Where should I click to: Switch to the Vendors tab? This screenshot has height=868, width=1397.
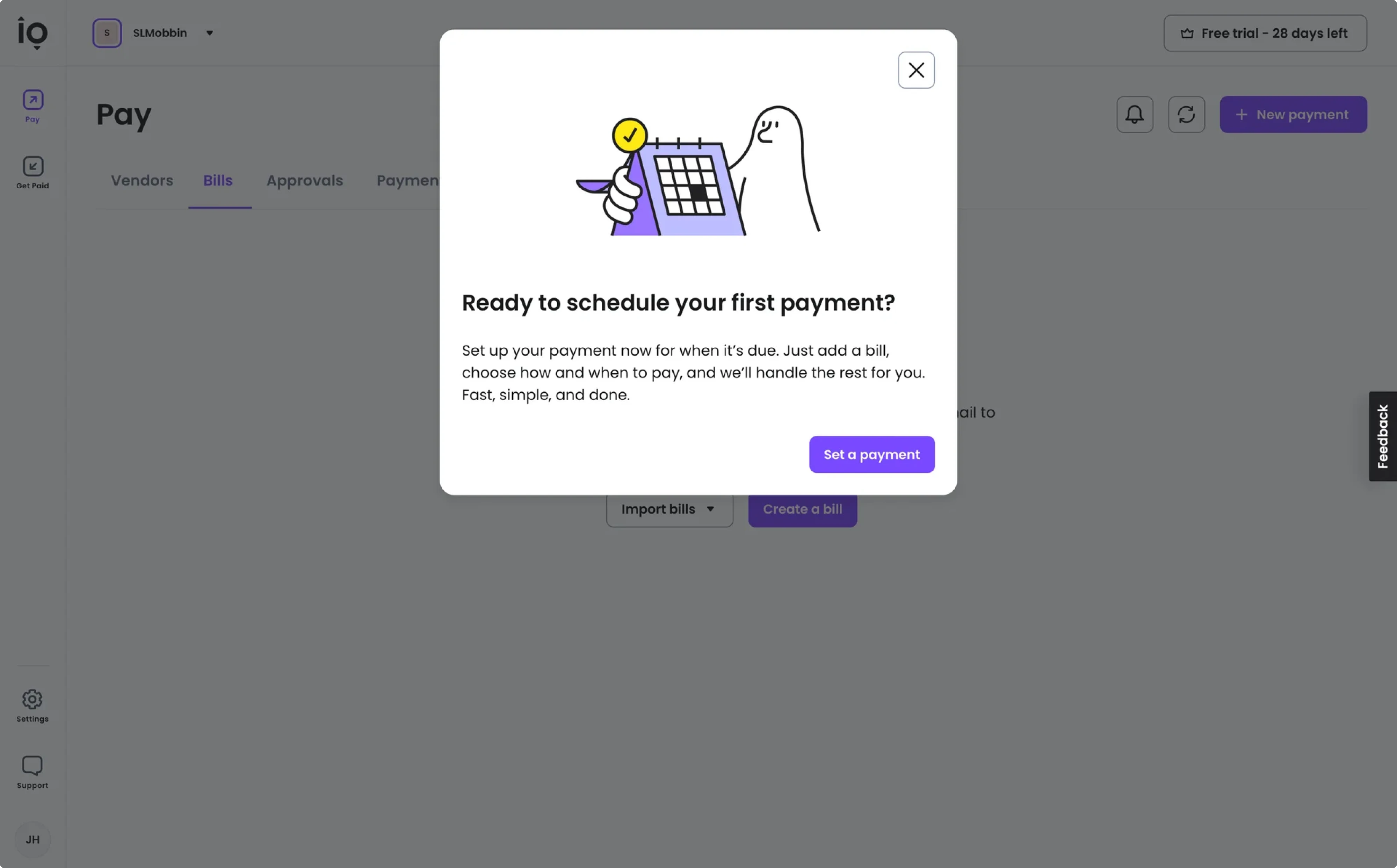point(141,180)
